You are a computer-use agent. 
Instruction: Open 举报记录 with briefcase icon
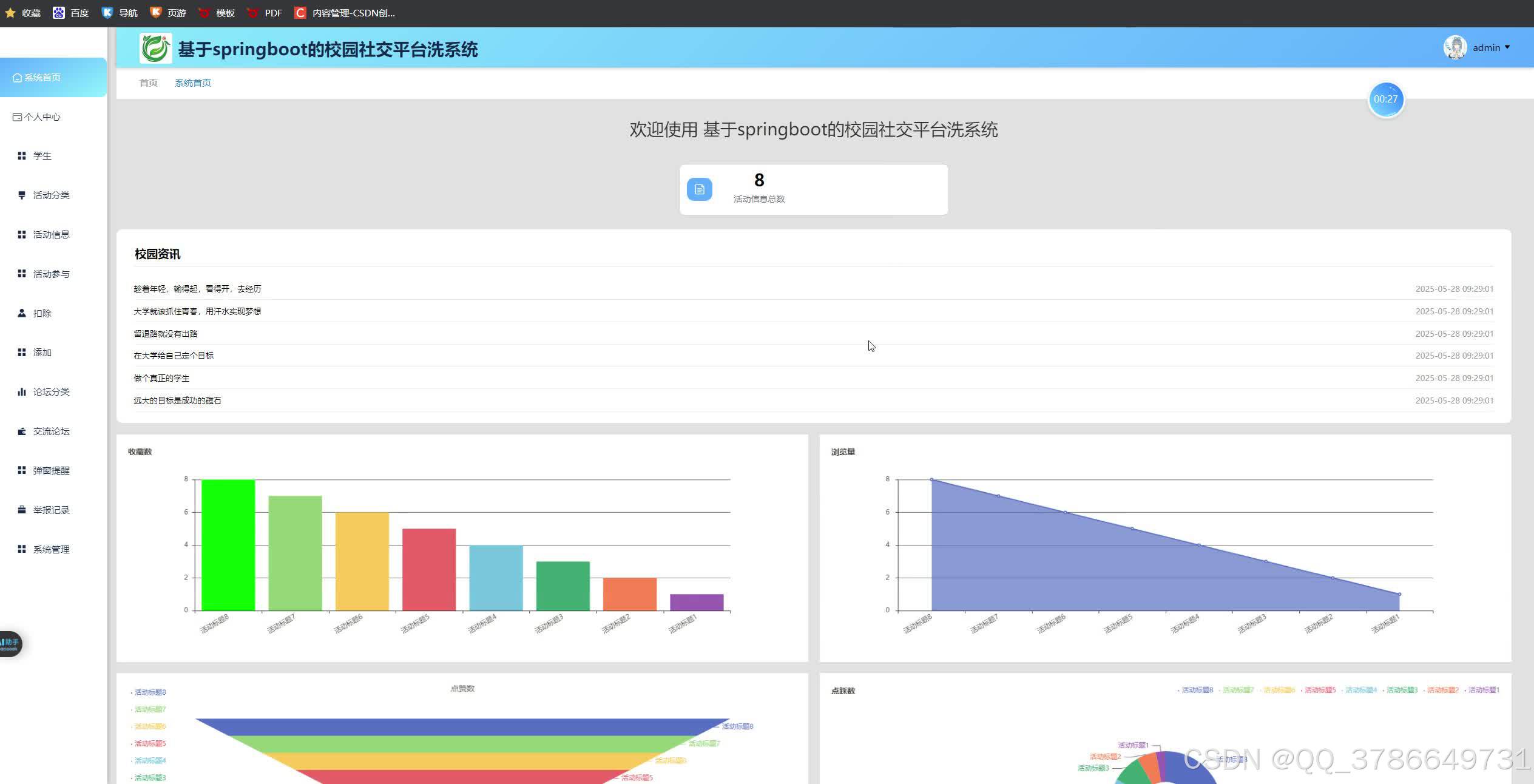coord(51,510)
